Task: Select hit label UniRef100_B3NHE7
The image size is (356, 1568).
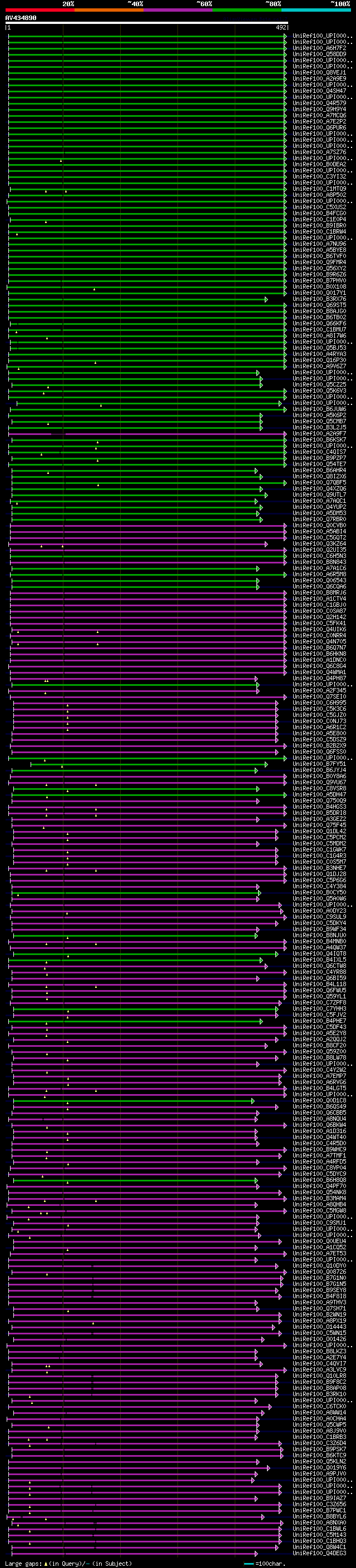Action: coord(319,868)
